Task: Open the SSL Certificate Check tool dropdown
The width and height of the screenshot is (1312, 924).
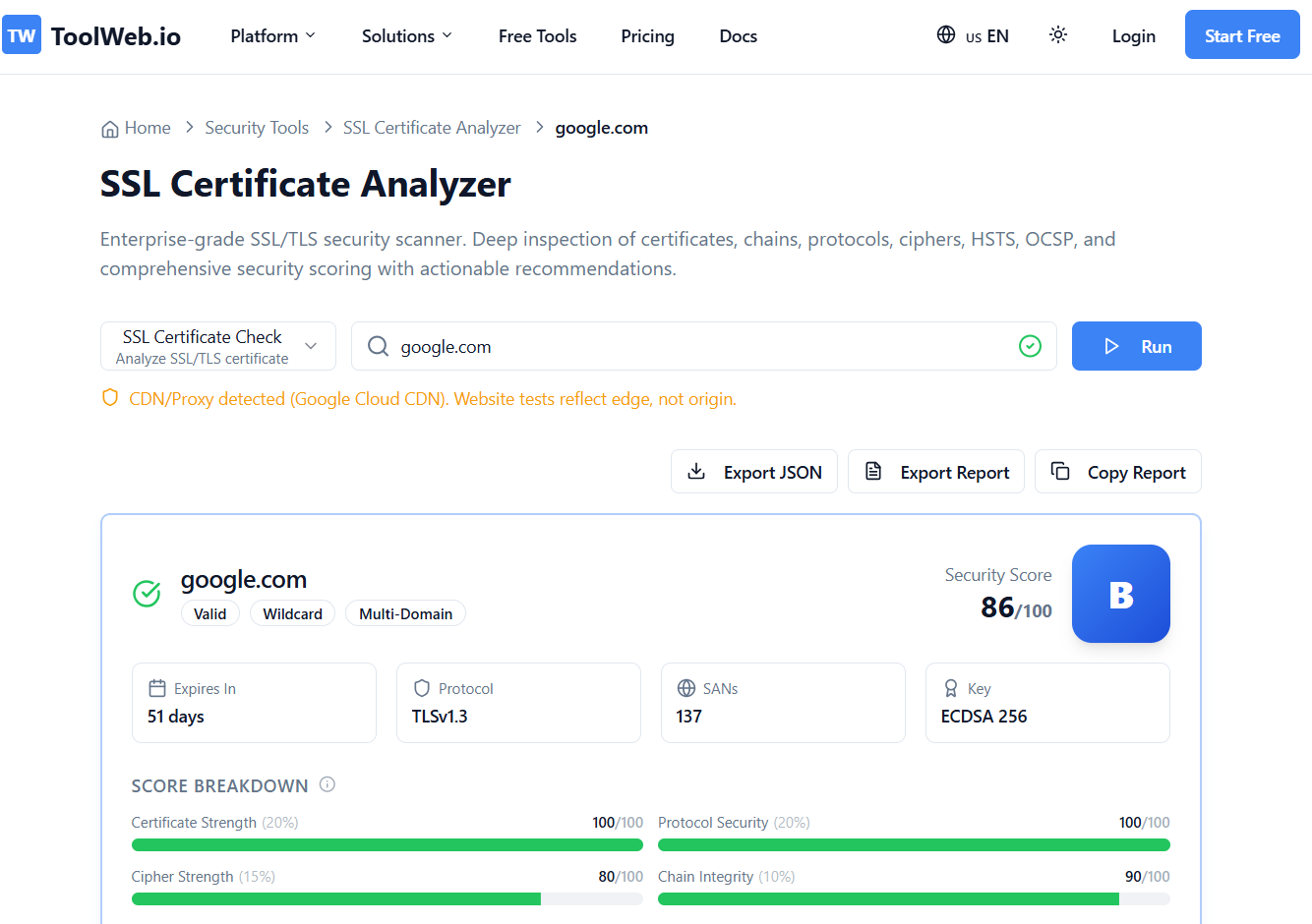Action: click(218, 346)
